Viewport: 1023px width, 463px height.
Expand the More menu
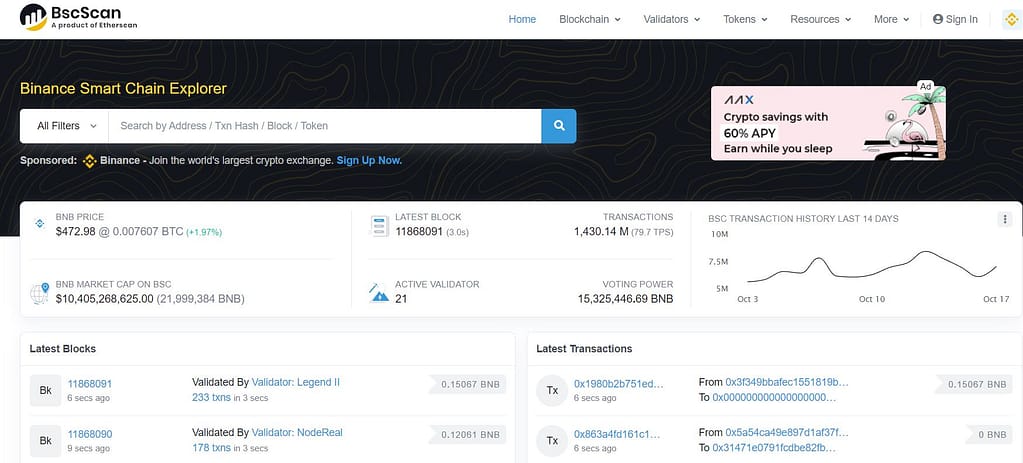pos(892,20)
